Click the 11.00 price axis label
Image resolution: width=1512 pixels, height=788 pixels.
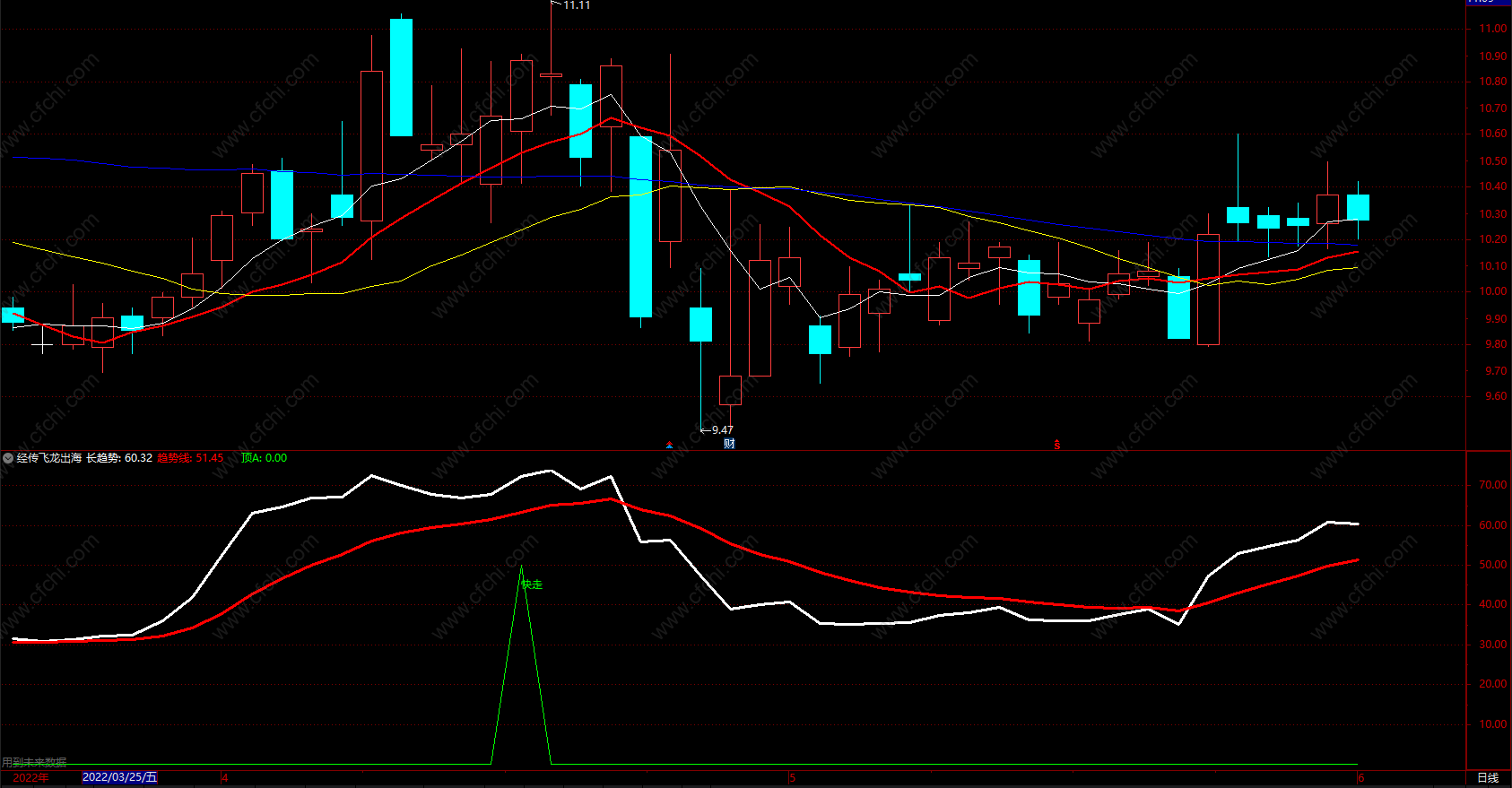[1493, 29]
